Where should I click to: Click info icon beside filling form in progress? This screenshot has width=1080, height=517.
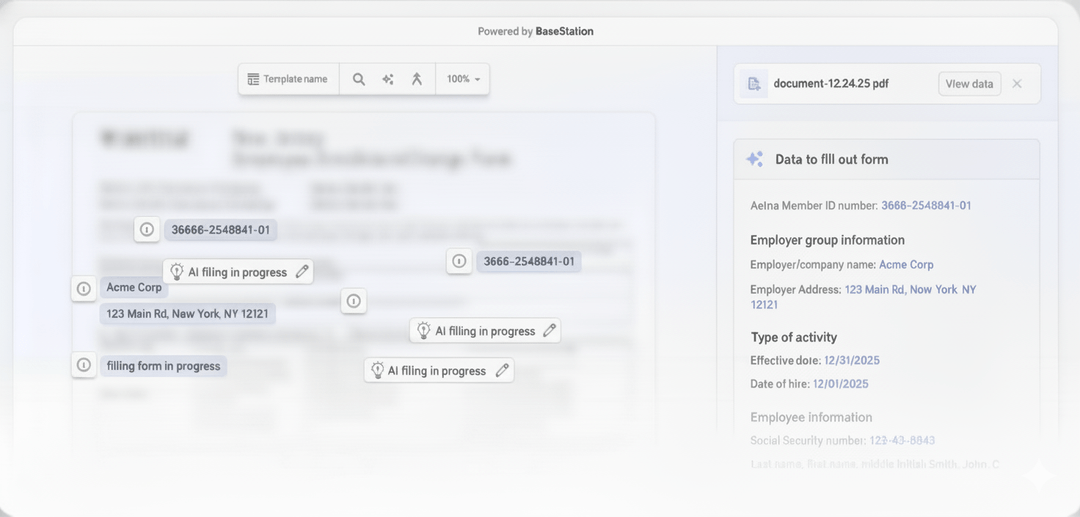84,365
